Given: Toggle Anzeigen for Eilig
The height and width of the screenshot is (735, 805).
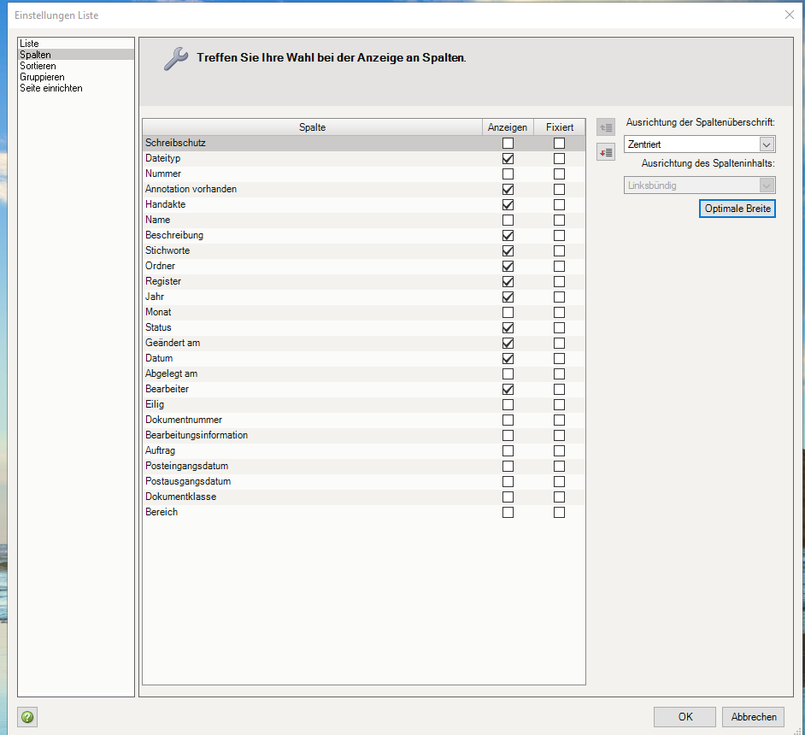Looking at the screenshot, I should click(508, 405).
